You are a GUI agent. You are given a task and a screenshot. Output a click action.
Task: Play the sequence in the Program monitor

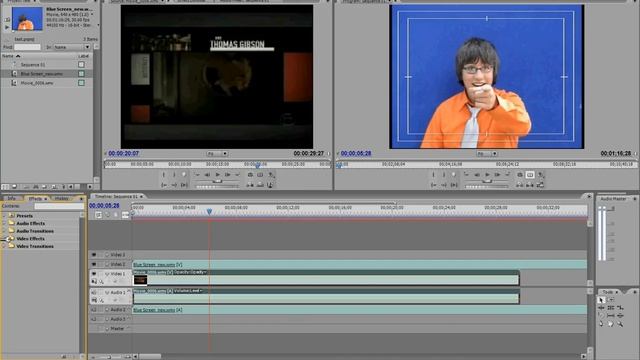pos(487,175)
